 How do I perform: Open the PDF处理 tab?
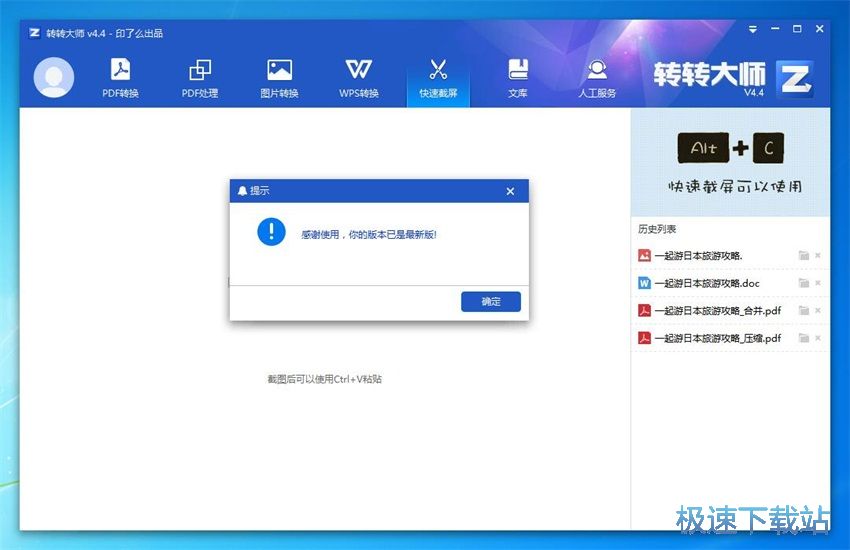click(199, 77)
